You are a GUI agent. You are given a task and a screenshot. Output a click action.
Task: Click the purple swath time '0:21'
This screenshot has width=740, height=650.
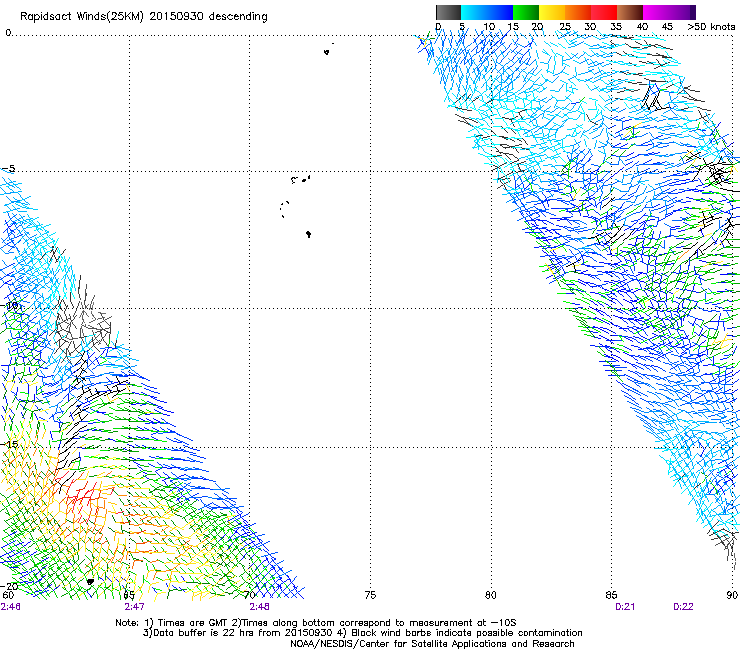[x=625, y=607]
